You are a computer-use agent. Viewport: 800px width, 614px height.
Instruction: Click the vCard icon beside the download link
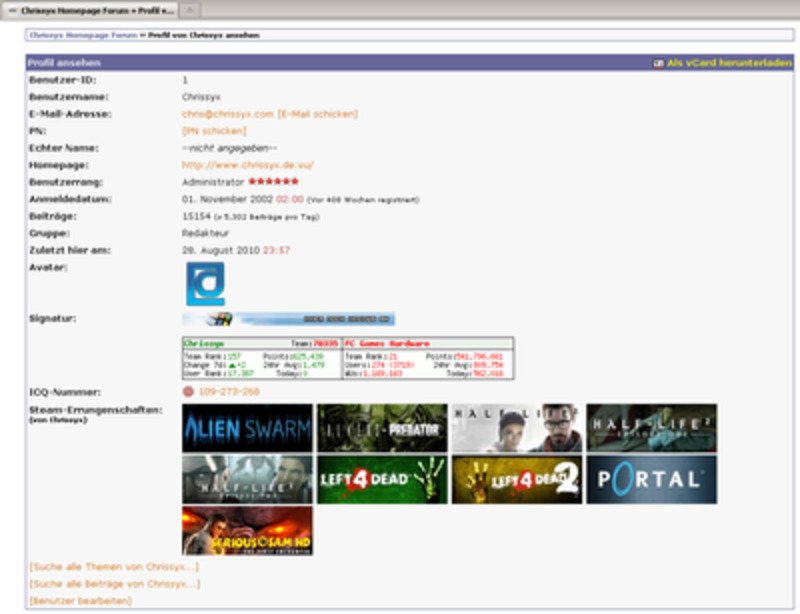pyautogui.click(x=659, y=63)
